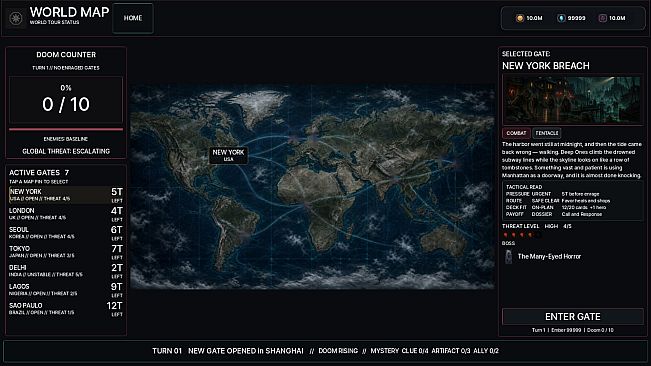This screenshot has height=366, width=651.
Task: Select Delhi unstable gate entry
Action: tap(66, 271)
